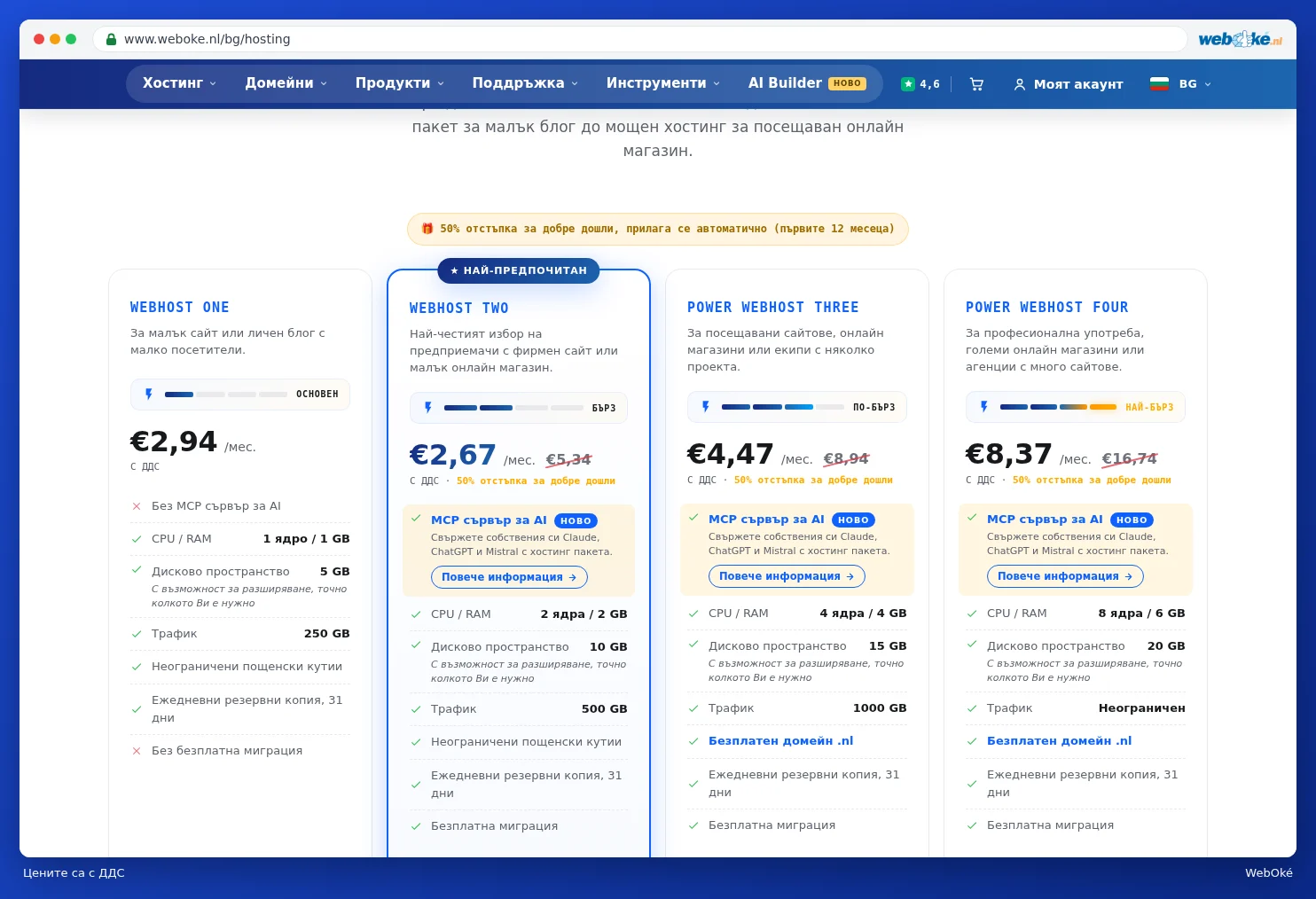Click the checkmark beside Webhost Two 'Безплатна миграция'

coord(416,826)
